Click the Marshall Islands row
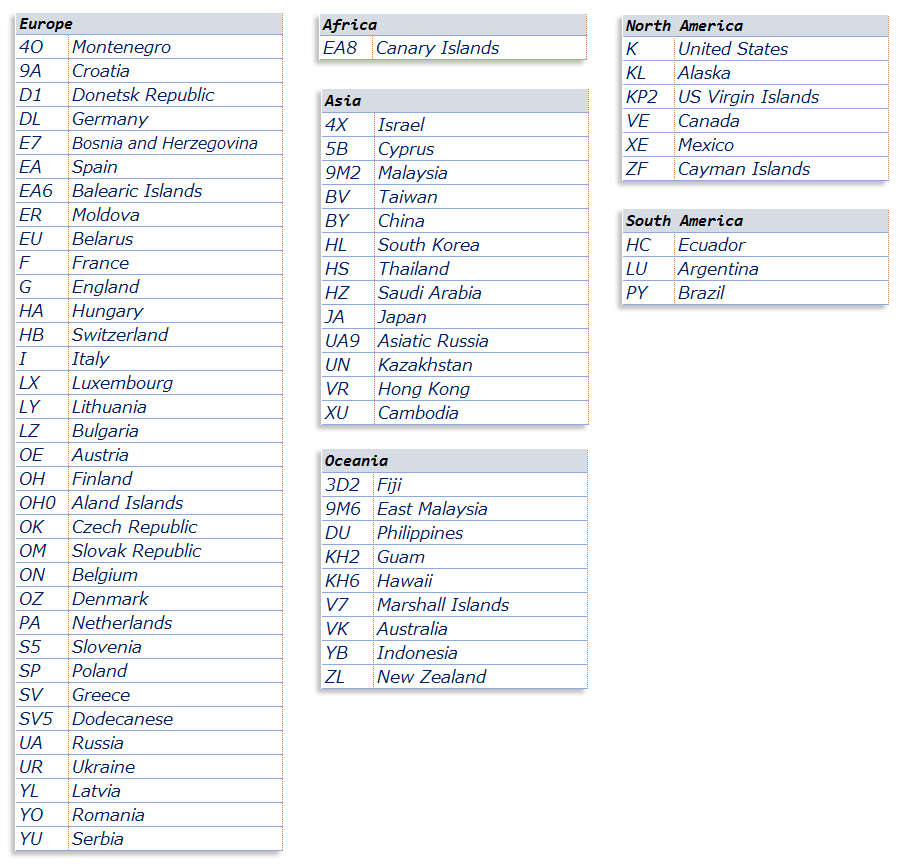 coord(442,605)
